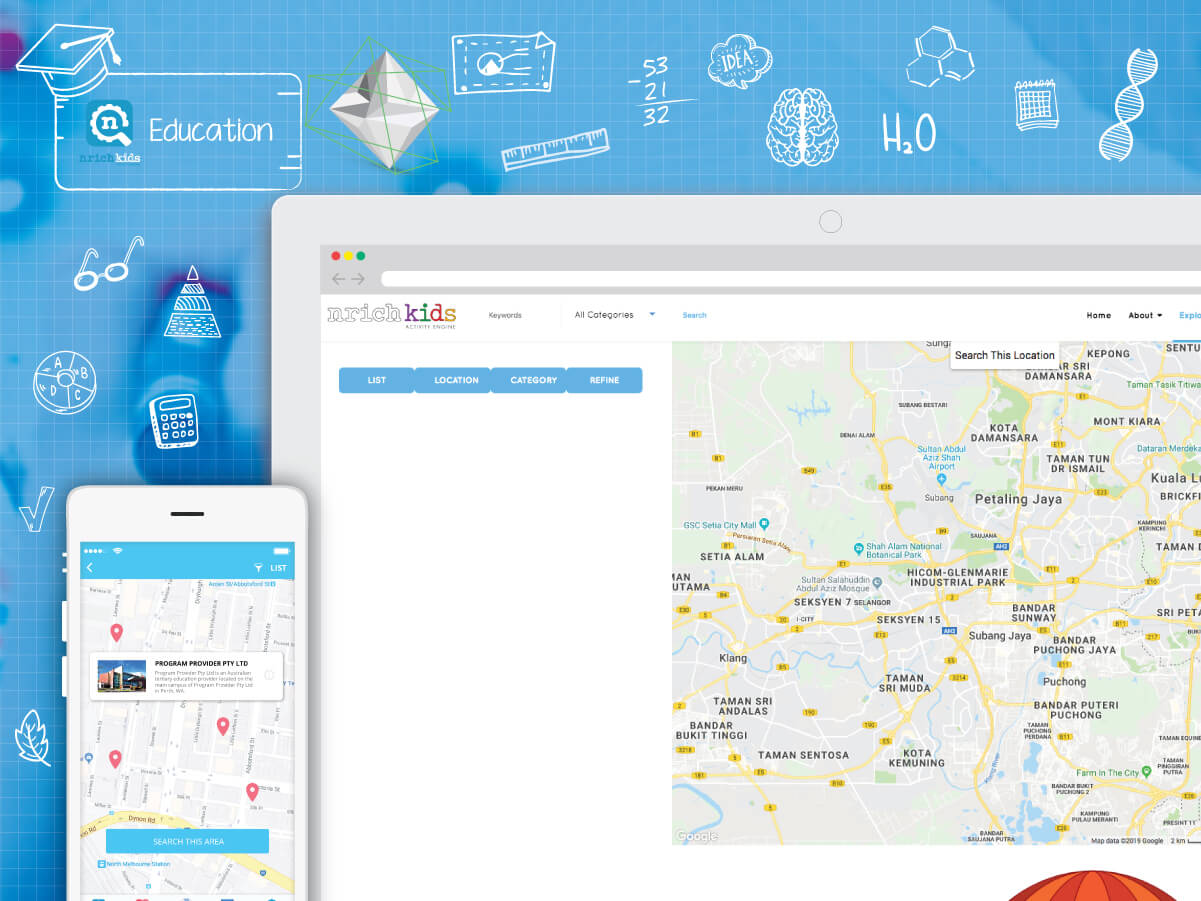Open the nrich kids Activity Engine logo

[391, 315]
